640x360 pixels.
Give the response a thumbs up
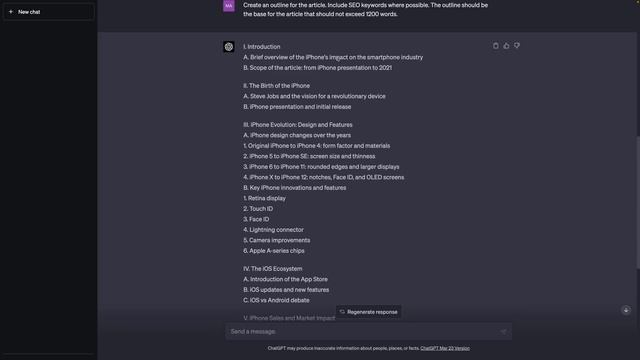click(x=506, y=46)
